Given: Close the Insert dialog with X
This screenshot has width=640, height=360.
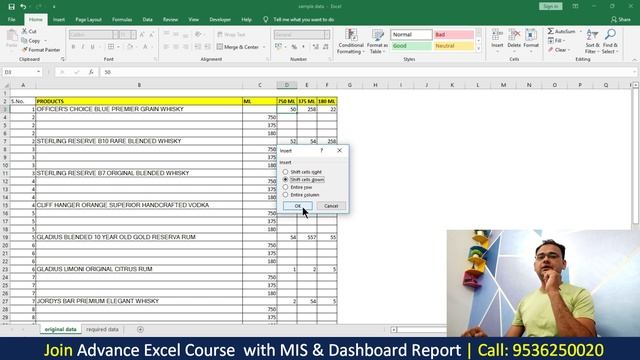Looking at the screenshot, I should click(x=340, y=151).
